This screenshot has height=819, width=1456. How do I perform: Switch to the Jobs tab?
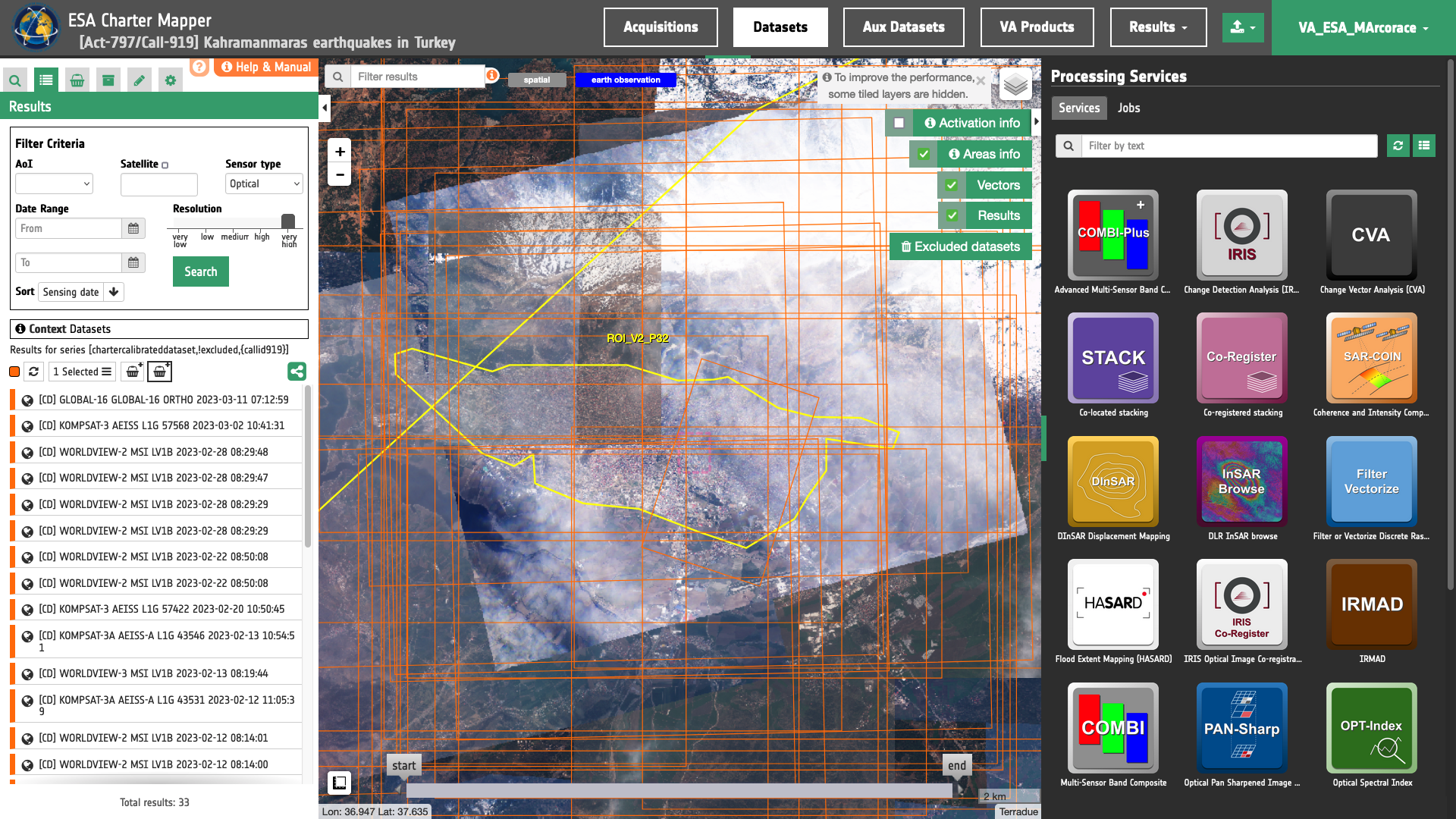pos(1128,108)
